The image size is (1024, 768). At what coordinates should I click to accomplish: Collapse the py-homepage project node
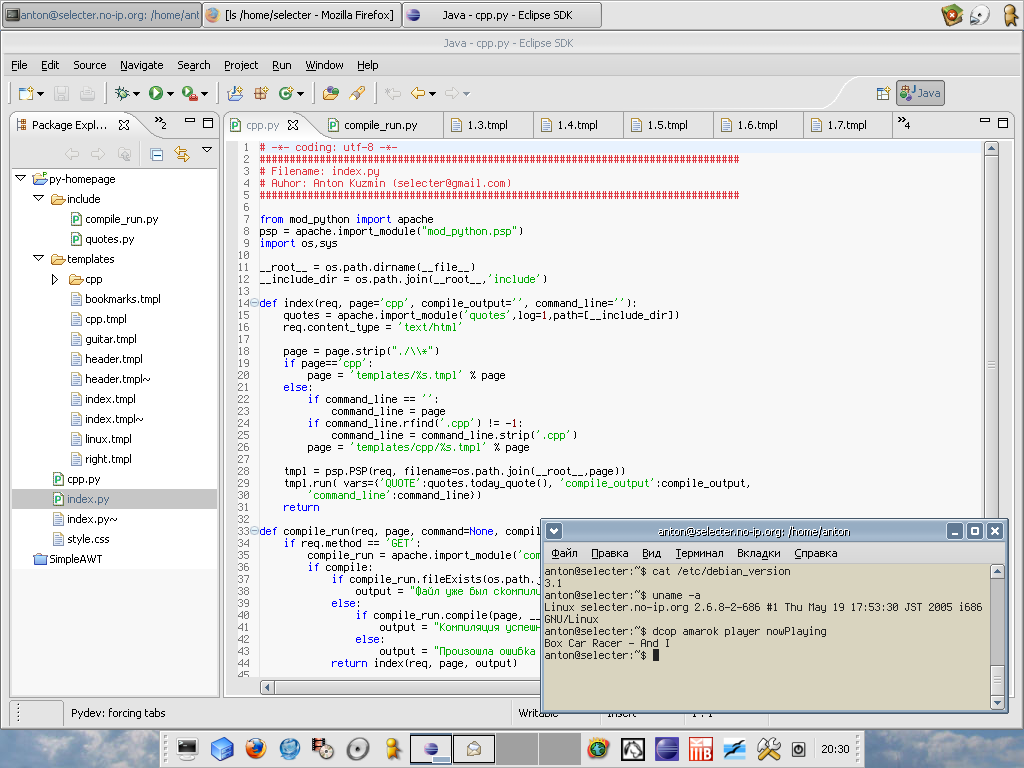tap(20, 178)
